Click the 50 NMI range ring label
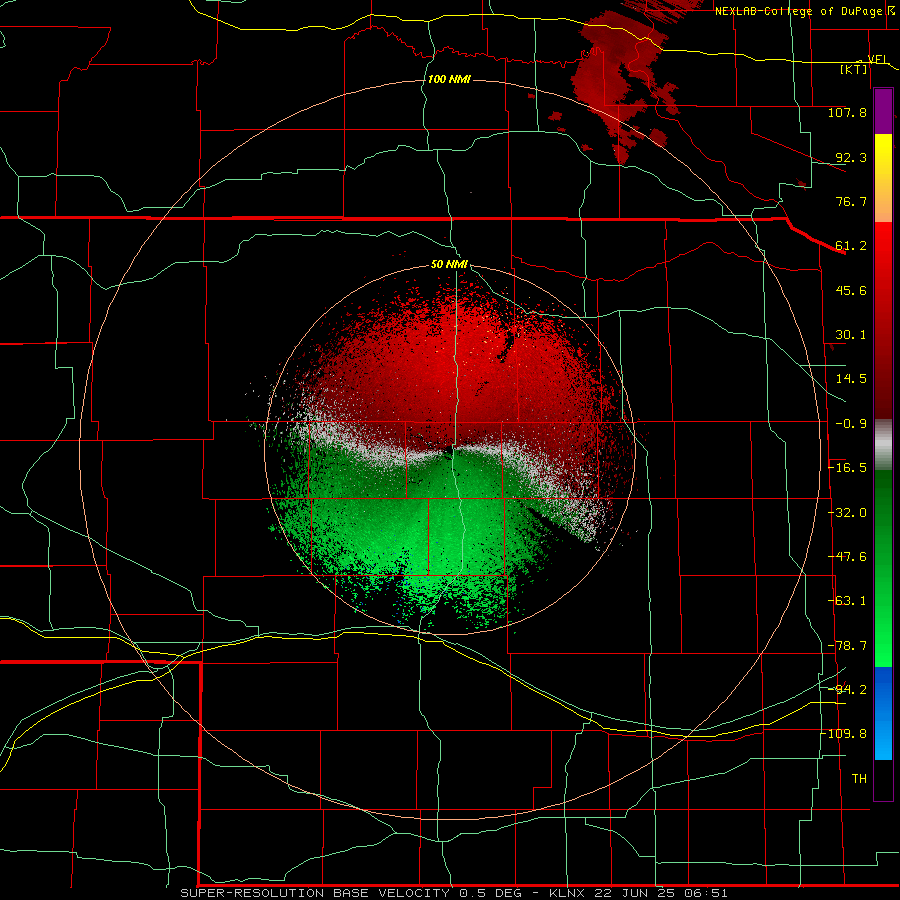900x900 pixels. coord(449,265)
